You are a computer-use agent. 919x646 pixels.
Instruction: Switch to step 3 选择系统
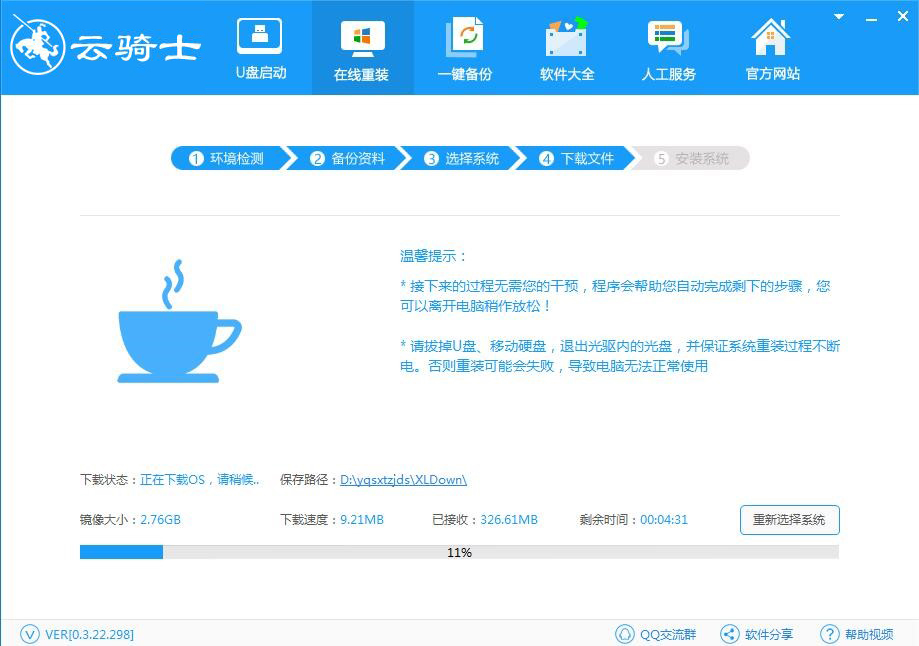(459, 158)
